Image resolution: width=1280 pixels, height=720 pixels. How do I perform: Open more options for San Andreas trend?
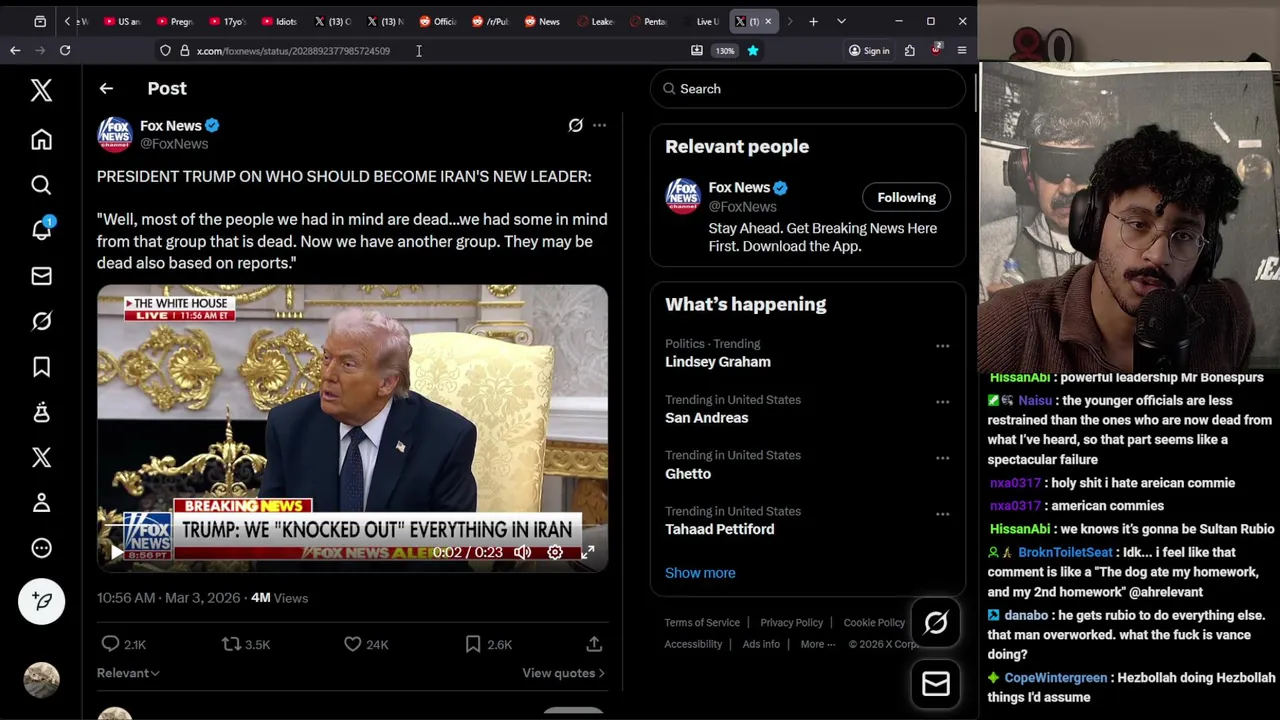942,402
